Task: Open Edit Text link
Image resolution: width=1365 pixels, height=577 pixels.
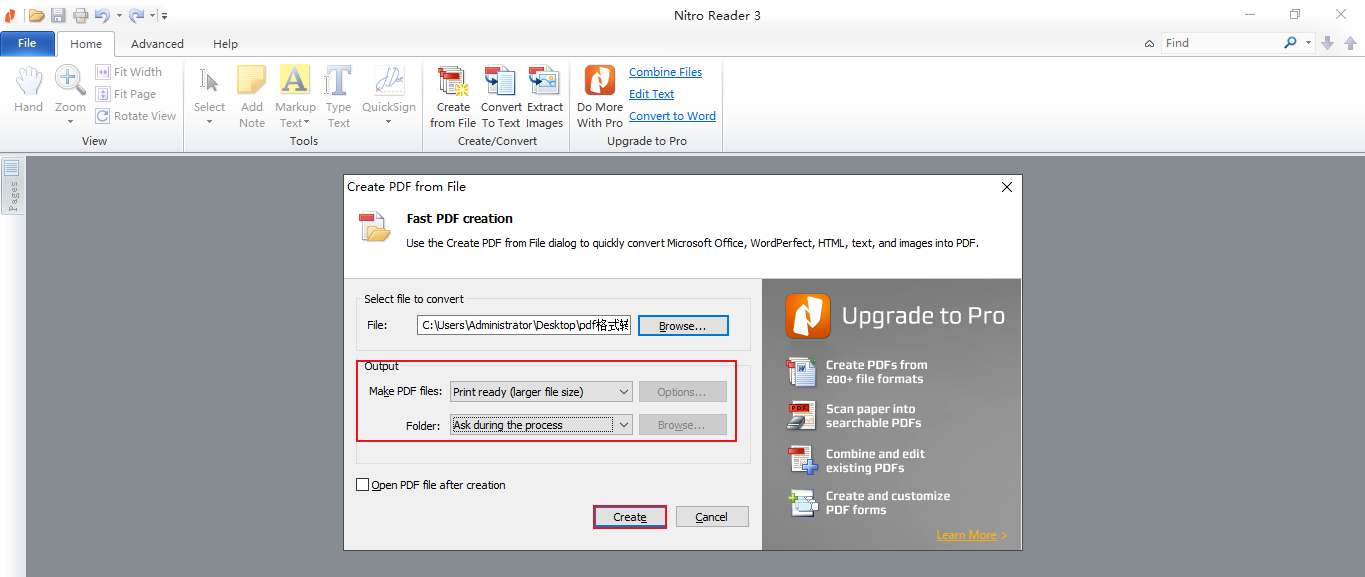Action: [x=651, y=94]
